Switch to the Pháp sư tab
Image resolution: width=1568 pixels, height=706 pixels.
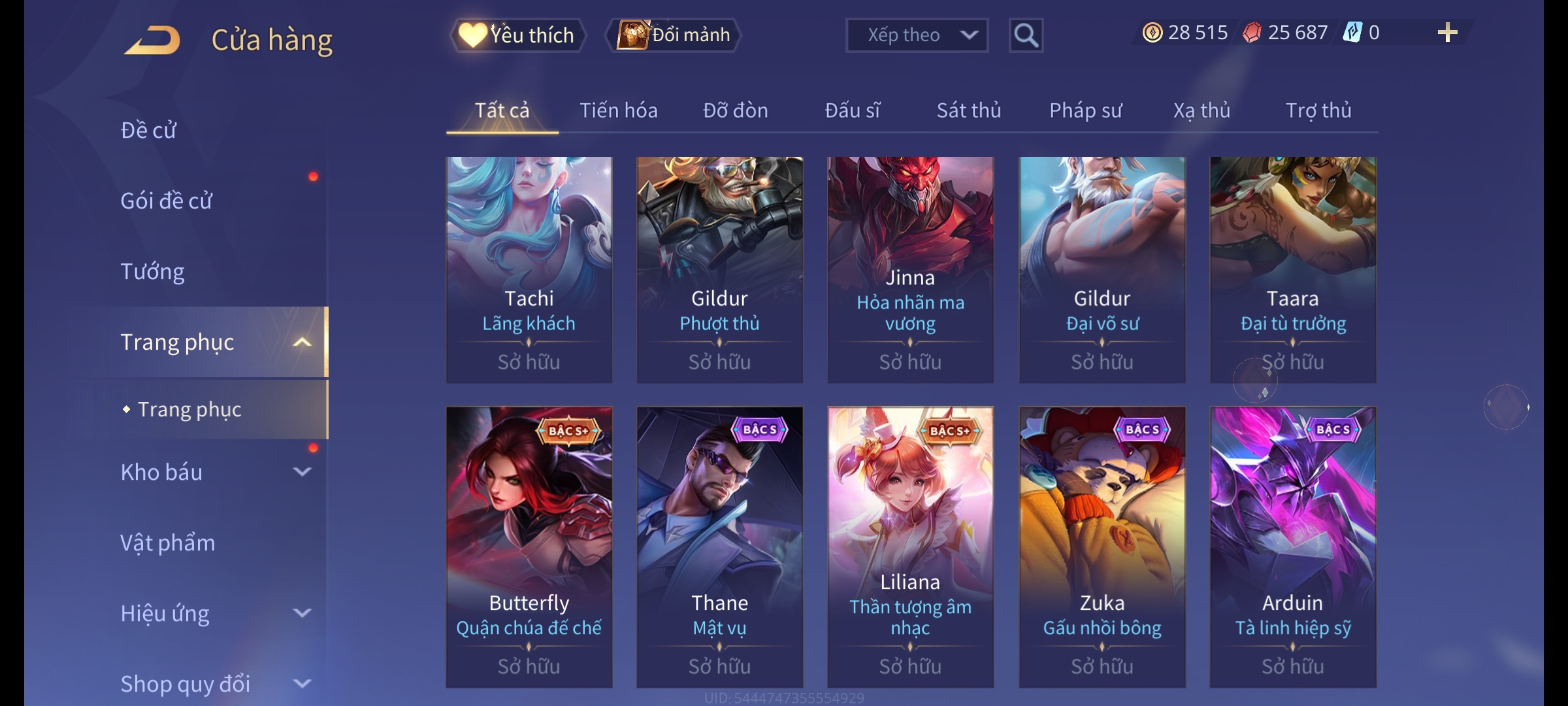(1086, 110)
